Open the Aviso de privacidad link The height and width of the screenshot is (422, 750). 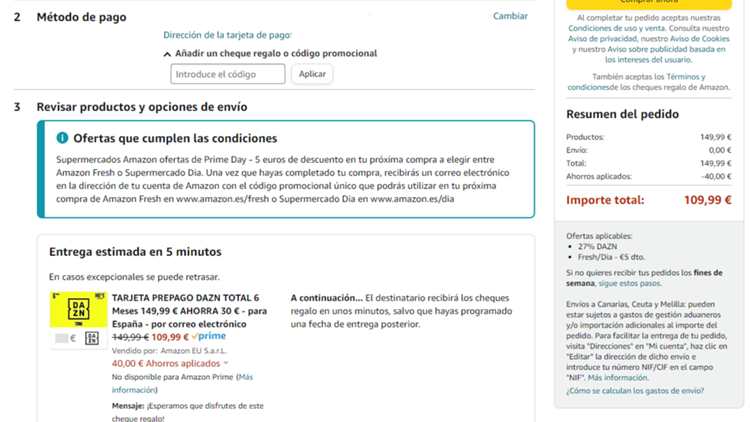coord(602,39)
